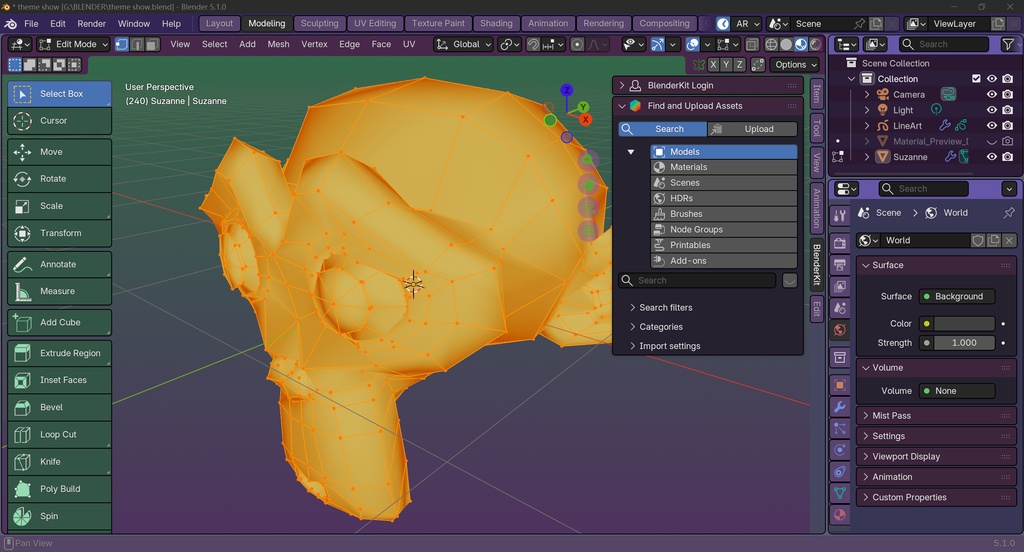Expand Viewport Display panel

pos(936,457)
